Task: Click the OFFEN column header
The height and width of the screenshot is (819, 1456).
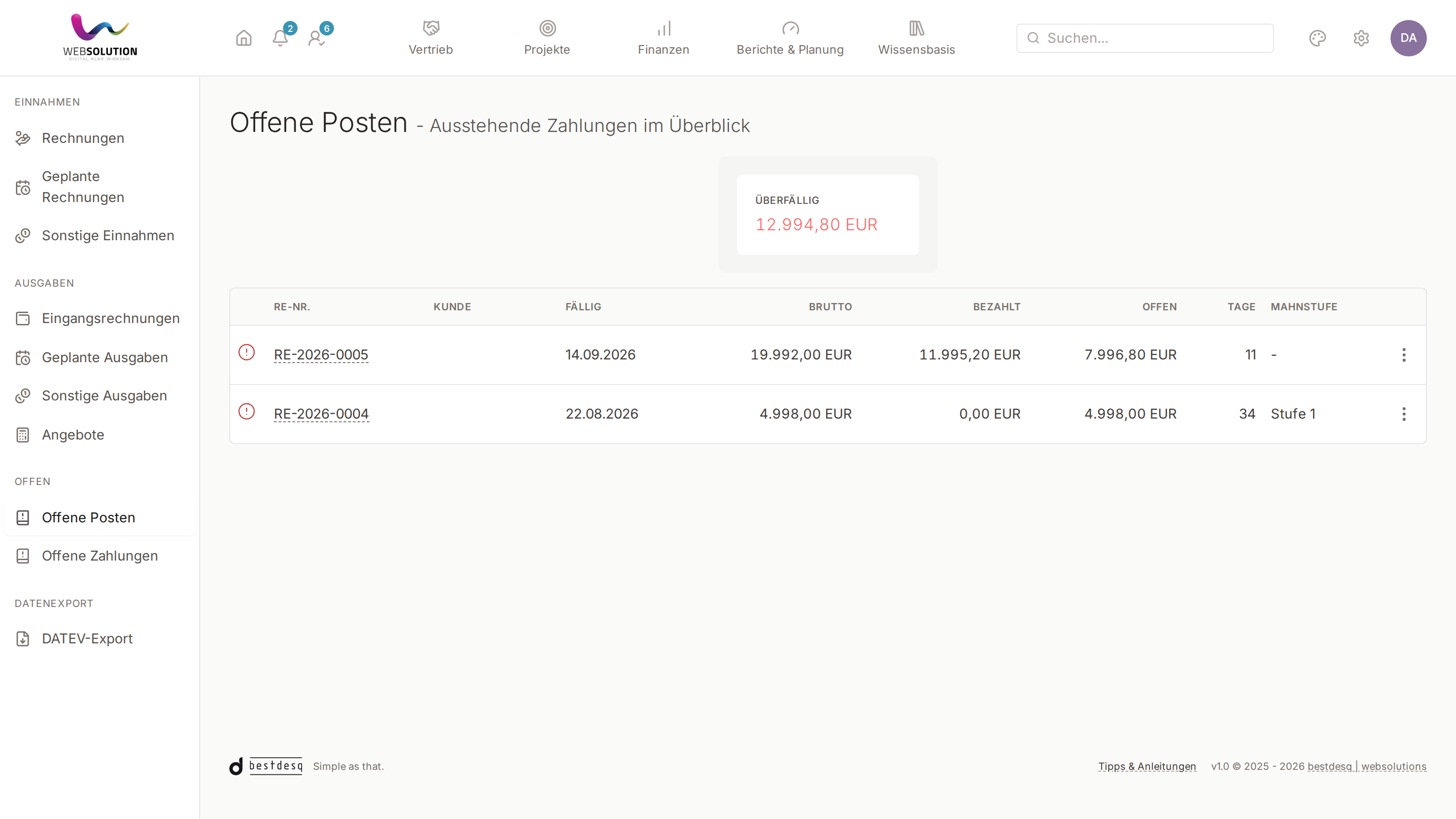Action: [x=1159, y=307]
